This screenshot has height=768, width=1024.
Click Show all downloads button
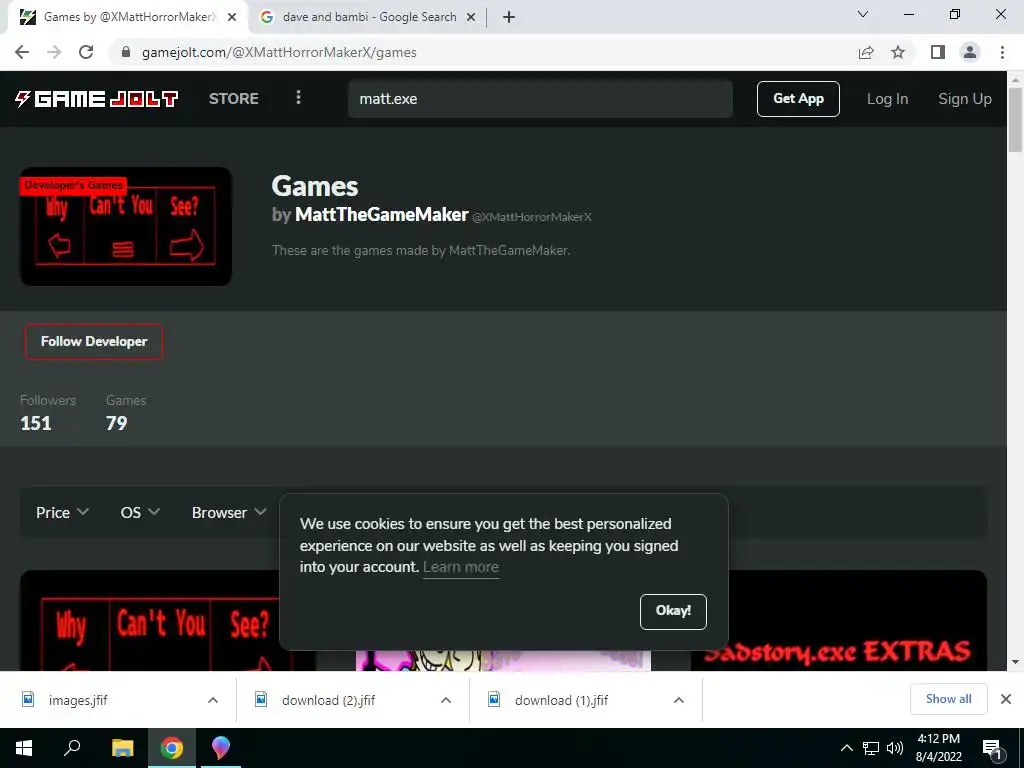coord(948,699)
